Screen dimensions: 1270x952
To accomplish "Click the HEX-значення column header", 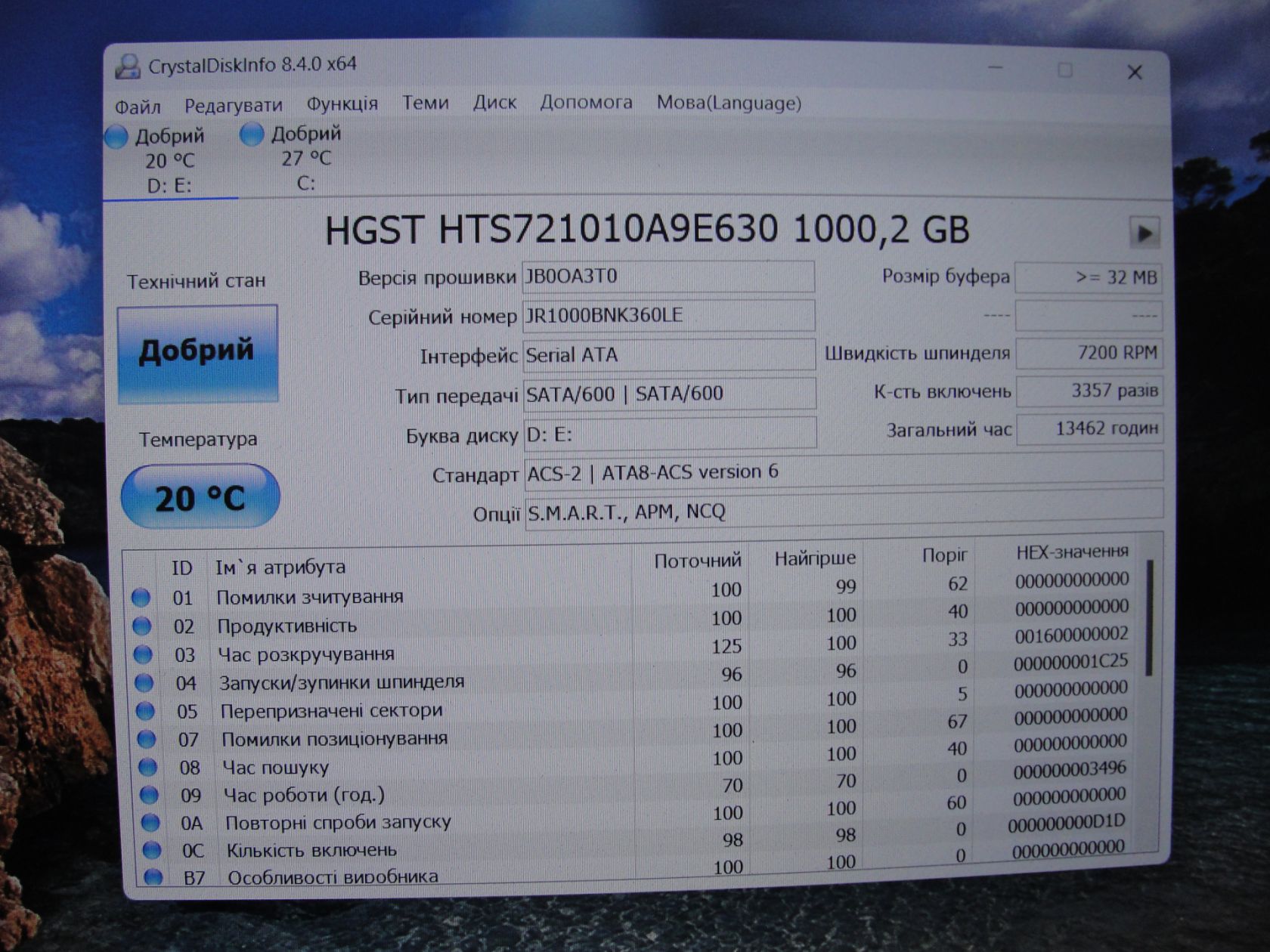I will (1072, 552).
